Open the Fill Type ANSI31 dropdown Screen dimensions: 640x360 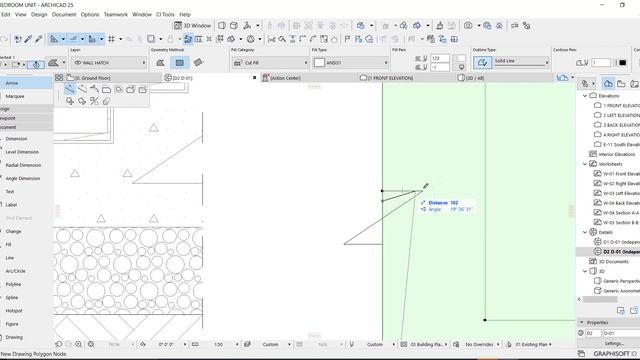351,63
